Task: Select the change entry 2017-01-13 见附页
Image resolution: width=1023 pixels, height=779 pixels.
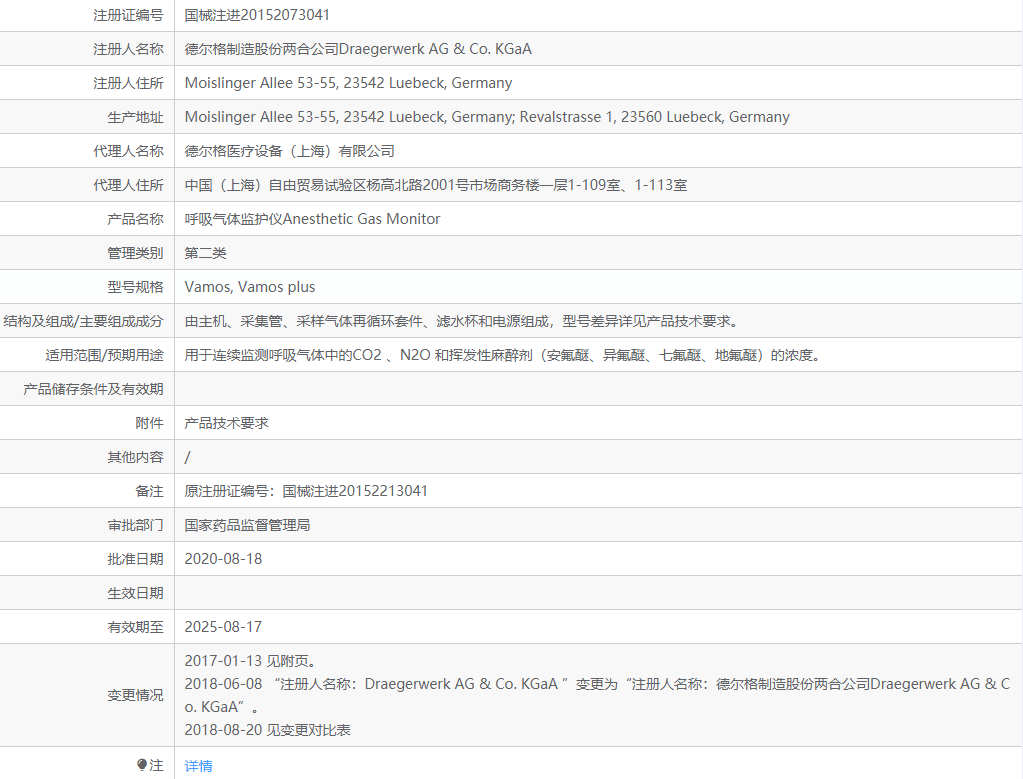Action: 251,661
